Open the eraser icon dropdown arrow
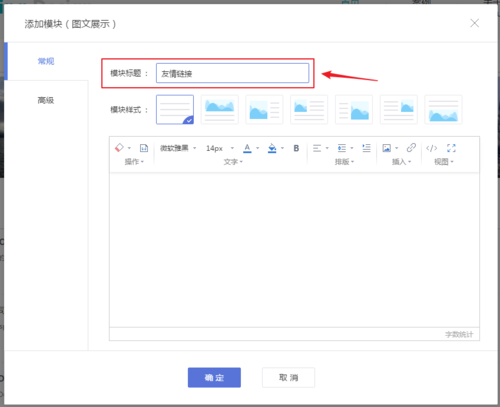This screenshot has height=407, width=500. (129, 148)
